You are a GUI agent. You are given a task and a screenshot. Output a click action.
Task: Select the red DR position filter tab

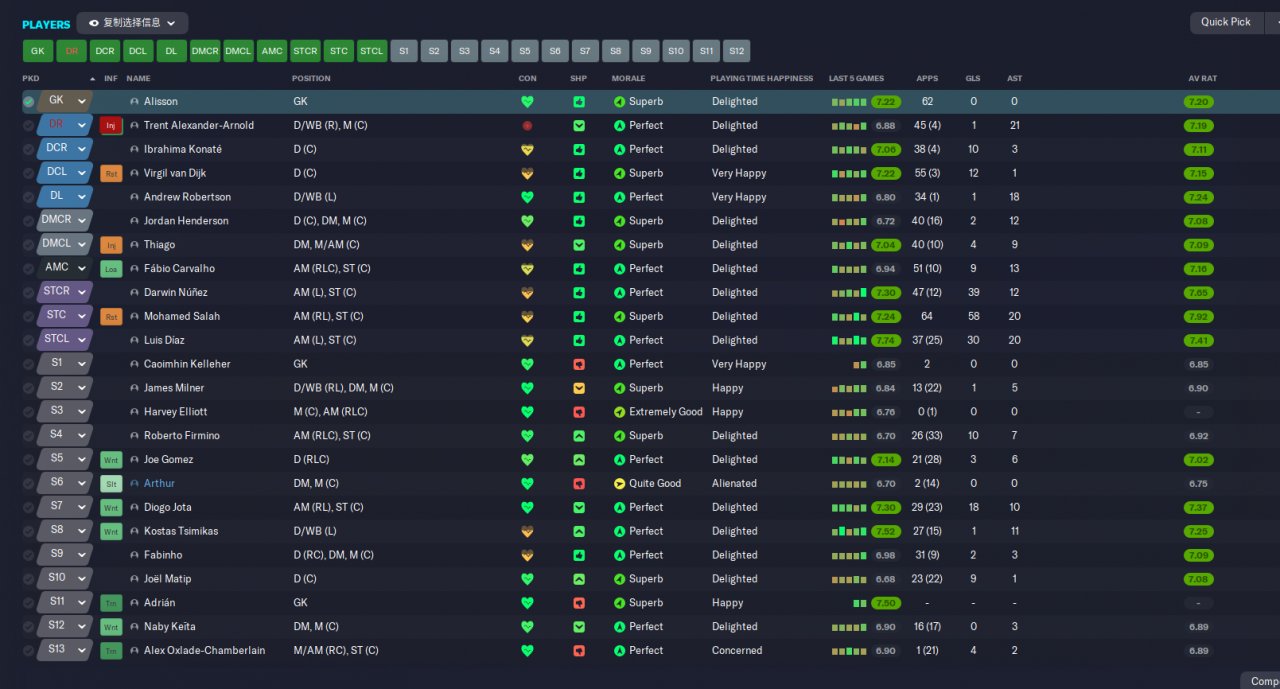pos(71,51)
